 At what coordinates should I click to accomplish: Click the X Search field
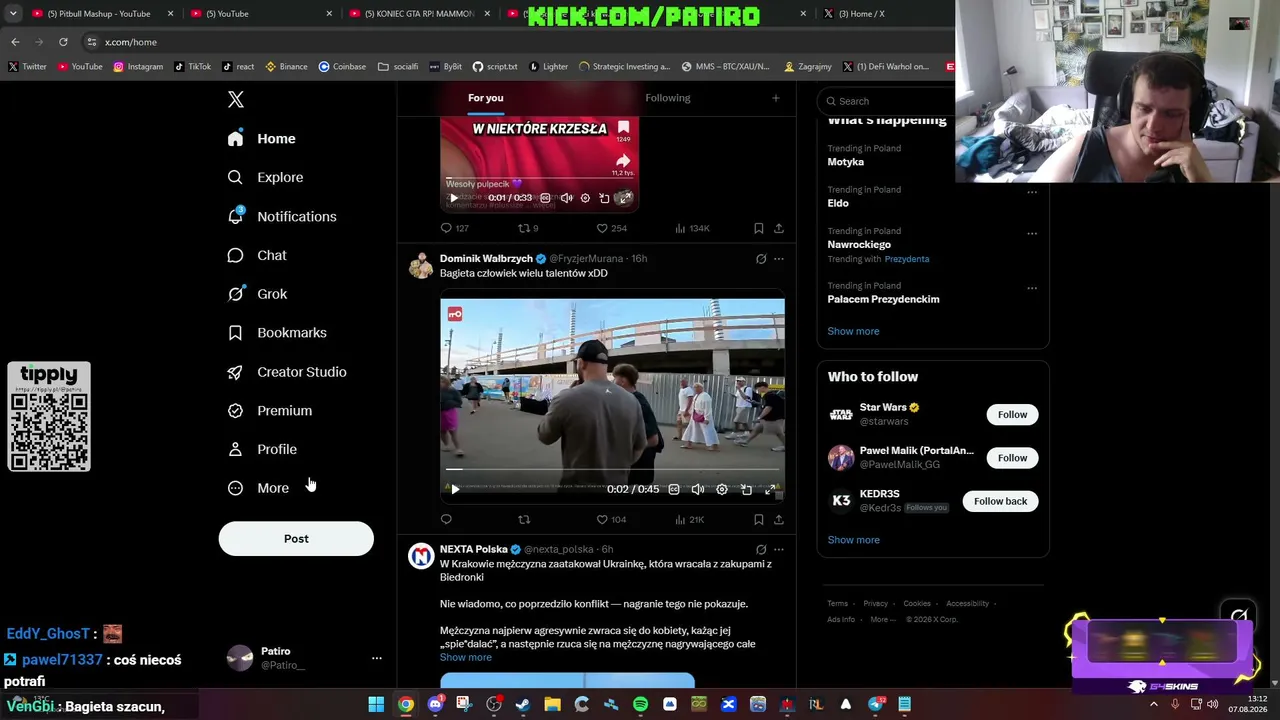coord(885,101)
